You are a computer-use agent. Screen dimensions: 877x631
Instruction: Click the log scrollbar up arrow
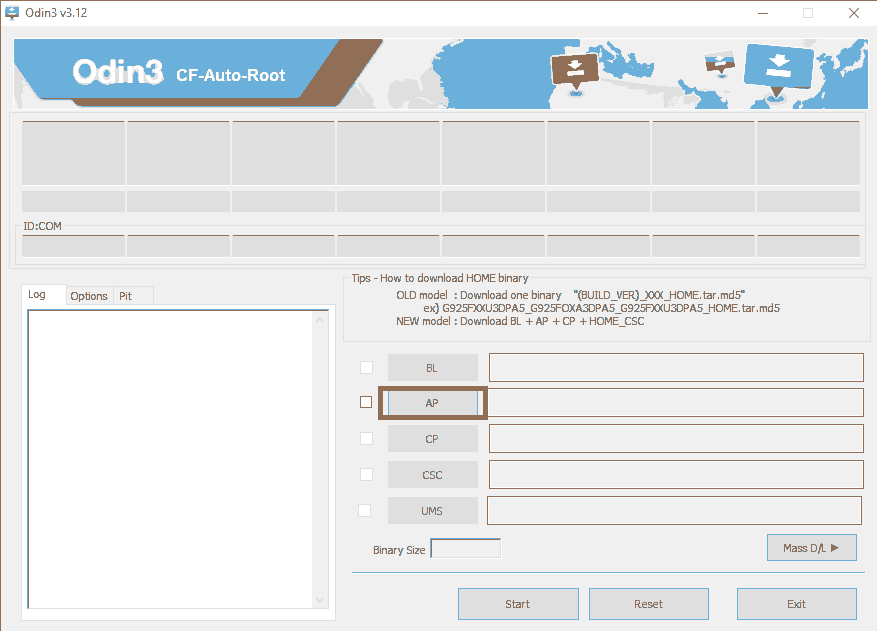[x=319, y=320]
